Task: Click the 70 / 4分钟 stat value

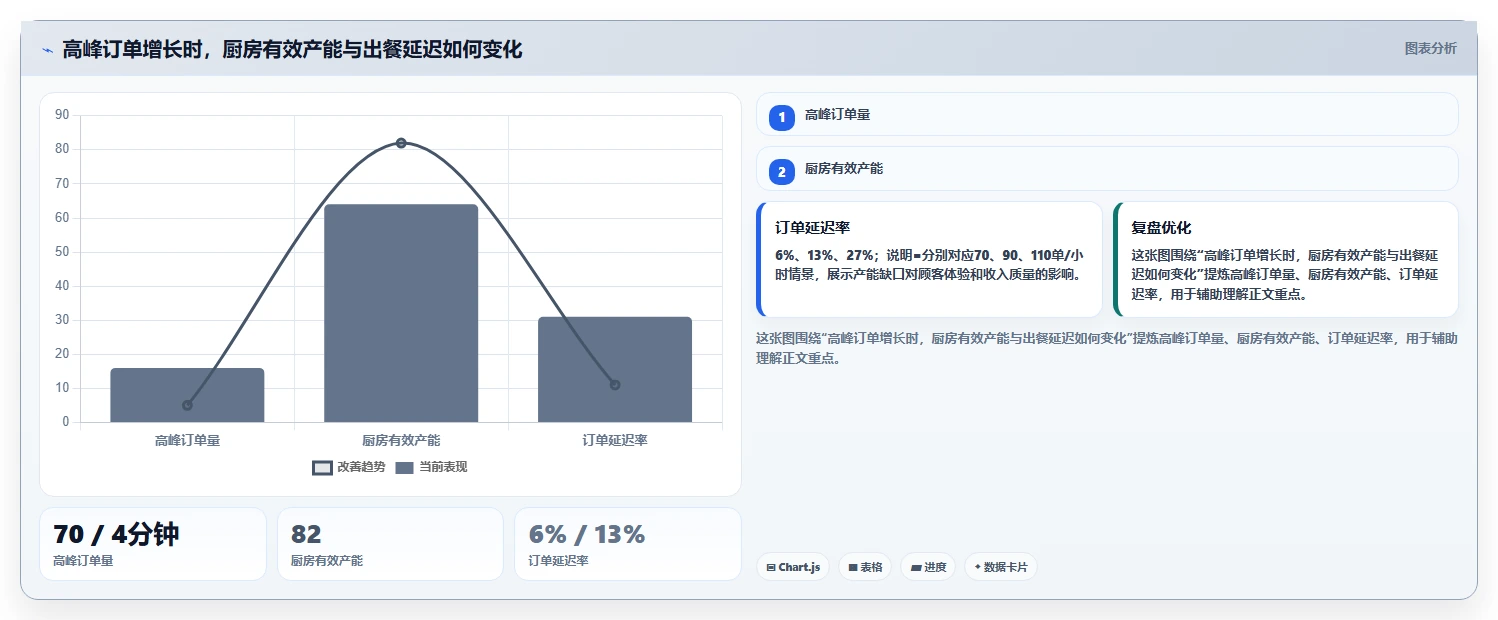Action: 116,534
